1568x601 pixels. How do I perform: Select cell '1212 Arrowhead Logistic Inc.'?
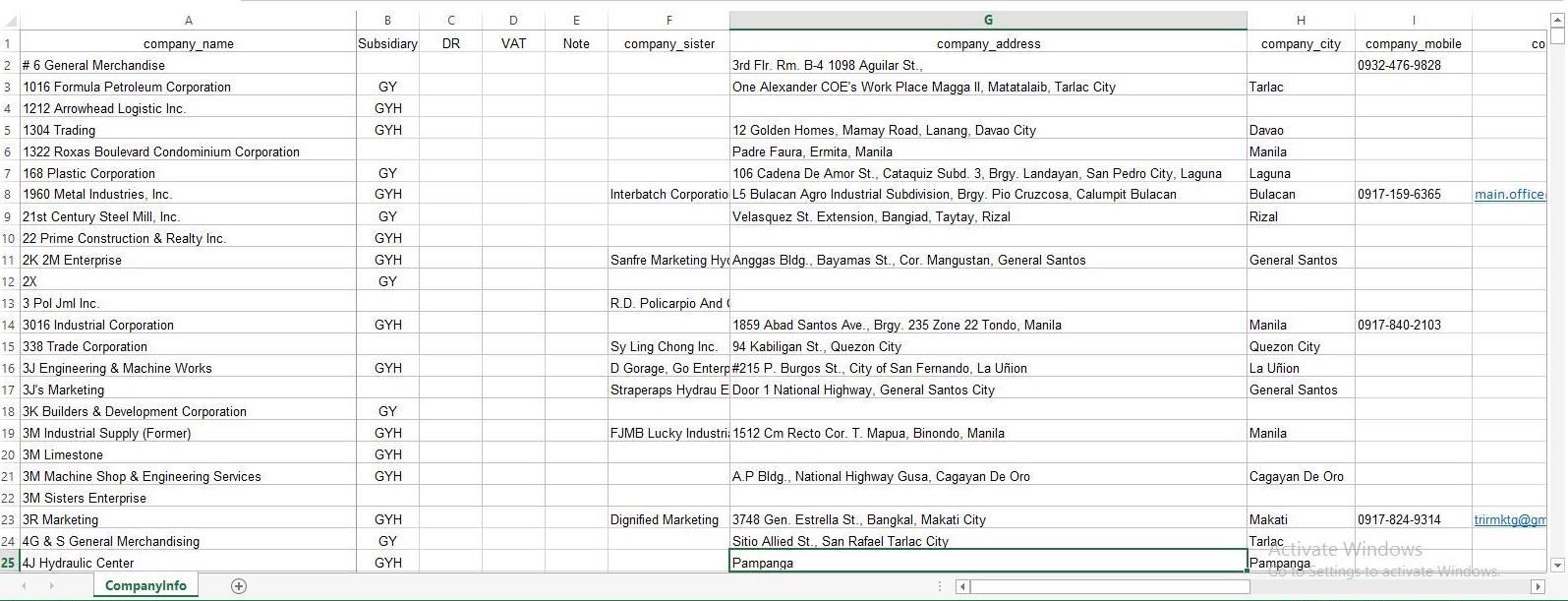tap(188, 108)
